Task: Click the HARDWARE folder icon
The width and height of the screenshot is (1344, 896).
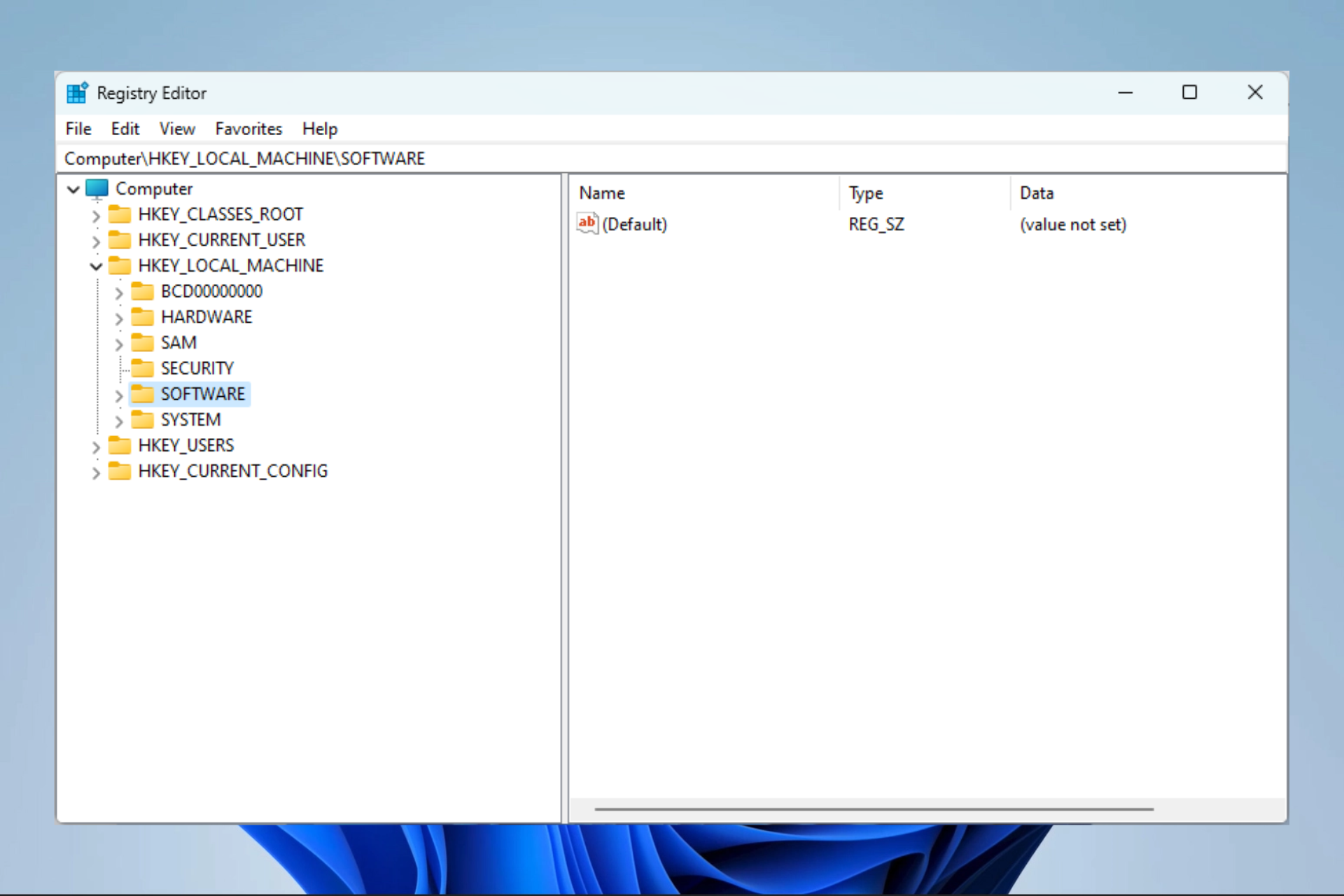Action: point(143,317)
